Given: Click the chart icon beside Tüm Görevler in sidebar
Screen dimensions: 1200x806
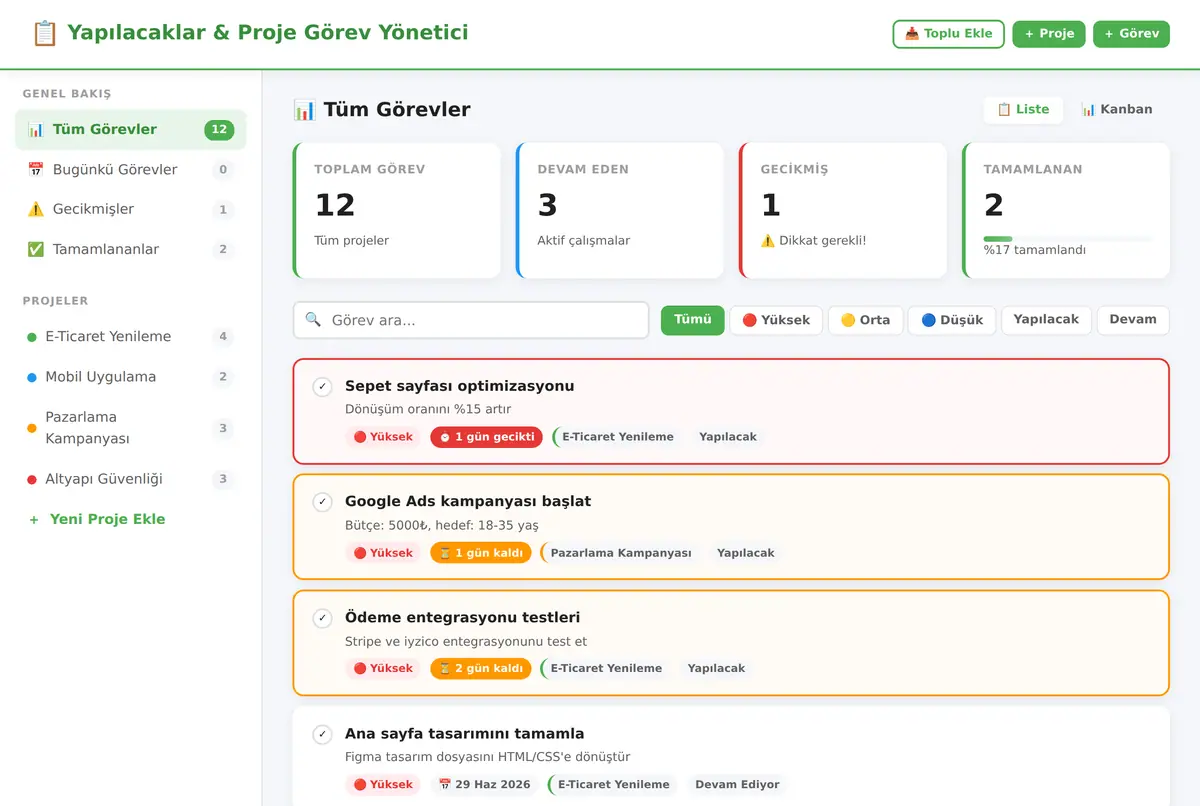Looking at the screenshot, I should [36, 129].
